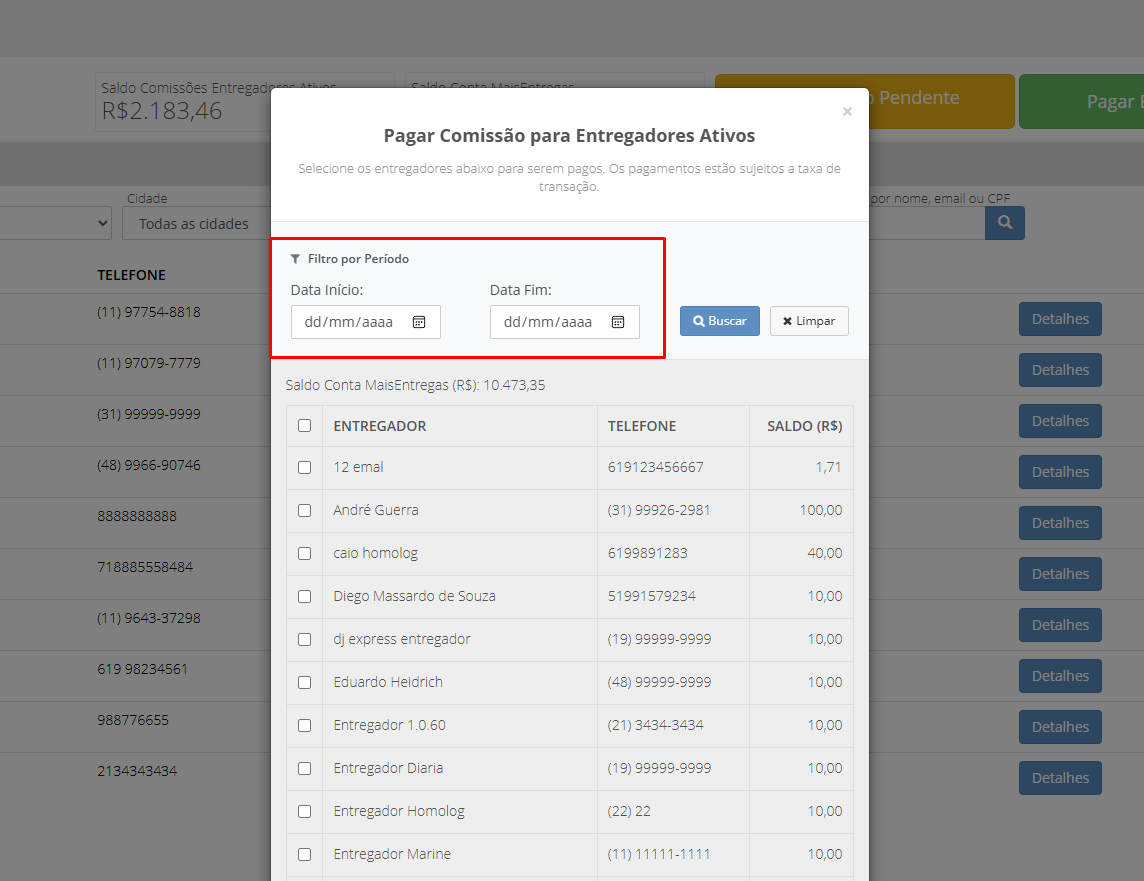Screen dimensions: 1144x881
Task: Select checkbox for André Guerra
Action: [x=305, y=511]
